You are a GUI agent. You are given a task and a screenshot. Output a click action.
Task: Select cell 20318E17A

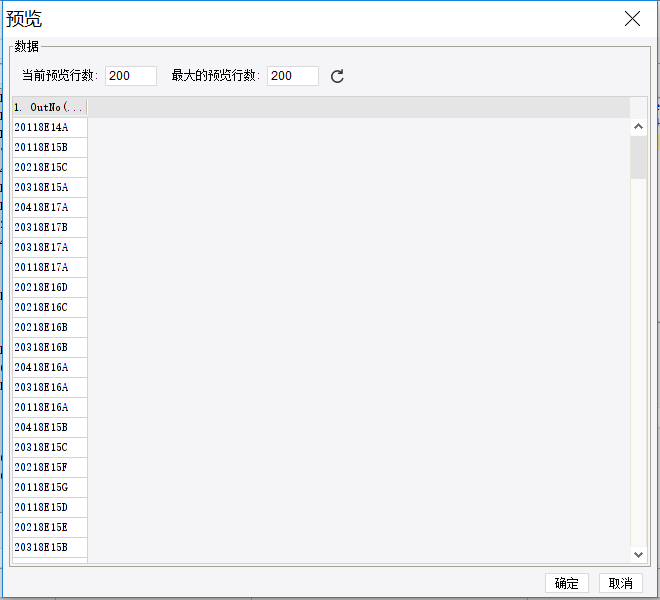pos(50,247)
